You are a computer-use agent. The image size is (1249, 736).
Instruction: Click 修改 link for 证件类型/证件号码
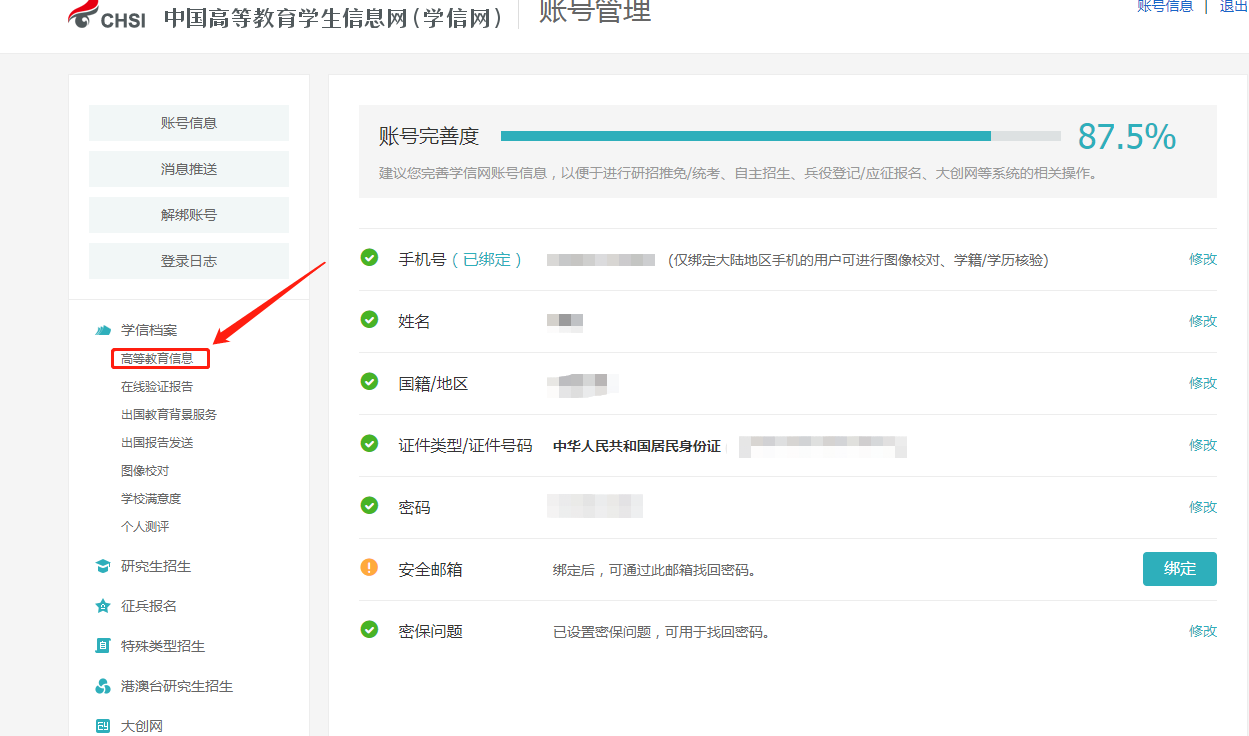(x=1203, y=445)
